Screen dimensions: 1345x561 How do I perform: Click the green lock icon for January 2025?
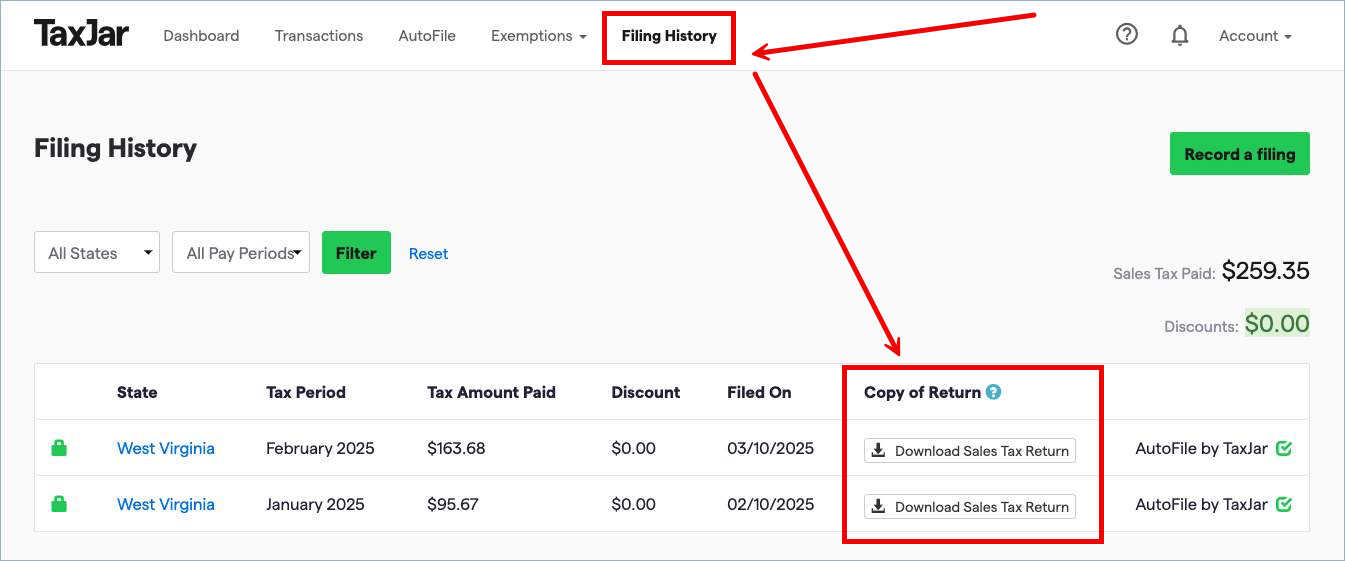59,504
